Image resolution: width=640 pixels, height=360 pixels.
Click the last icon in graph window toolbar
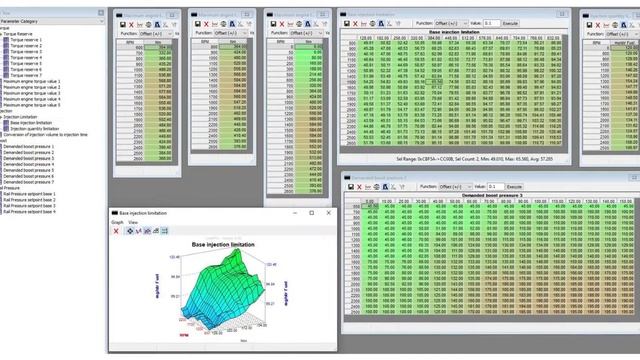click(x=164, y=231)
